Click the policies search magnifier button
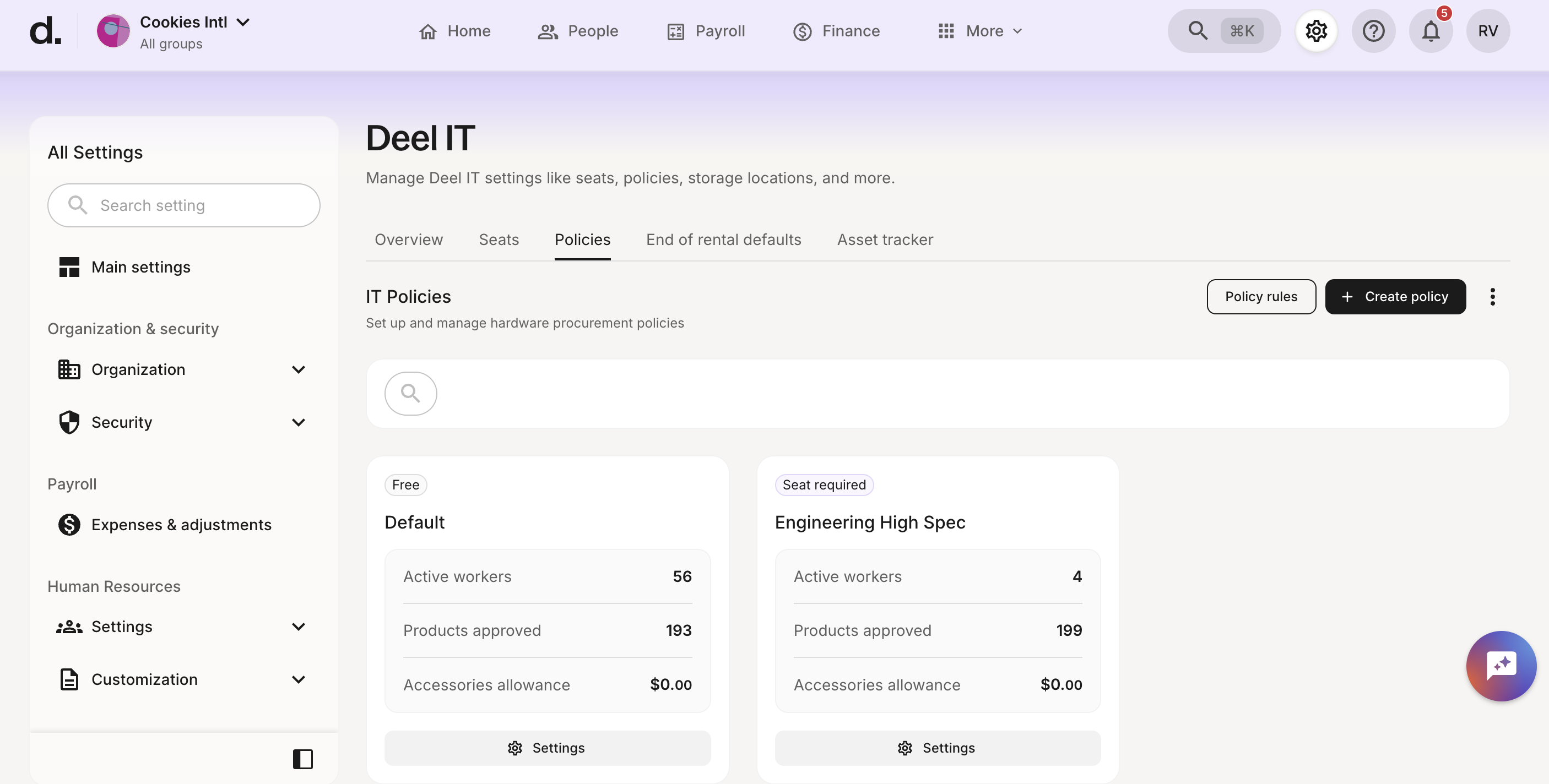The image size is (1549, 784). [x=411, y=393]
